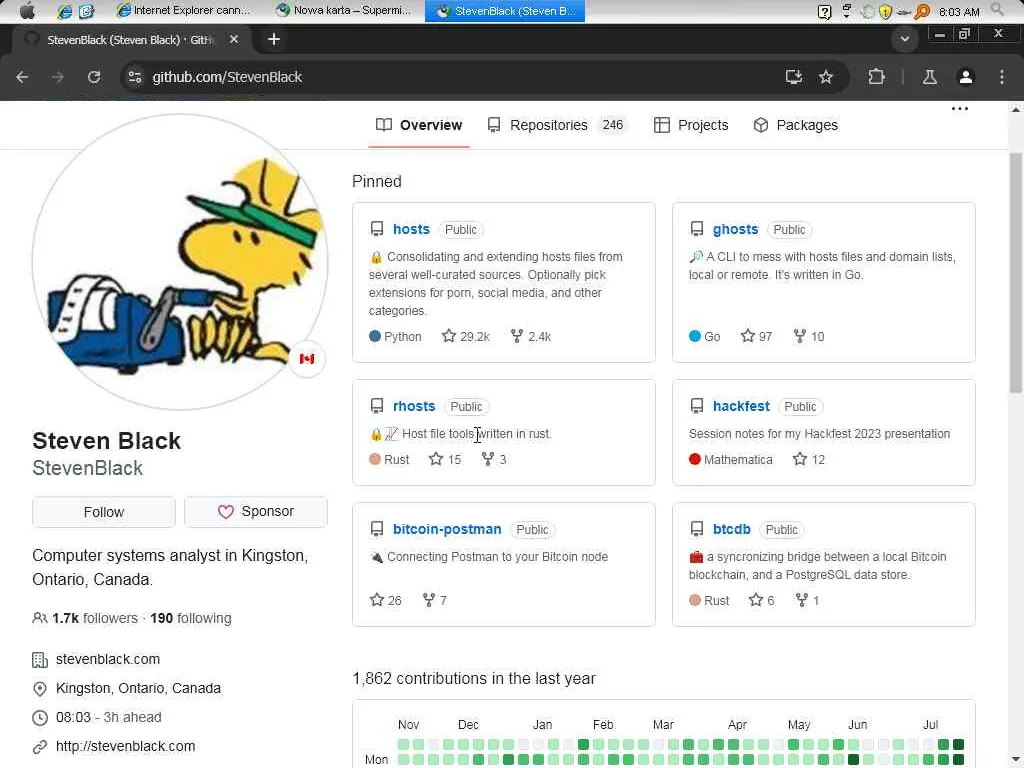This screenshot has height=768, width=1024.
Task: Click the Canada flag status badge
Action: (x=307, y=359)
